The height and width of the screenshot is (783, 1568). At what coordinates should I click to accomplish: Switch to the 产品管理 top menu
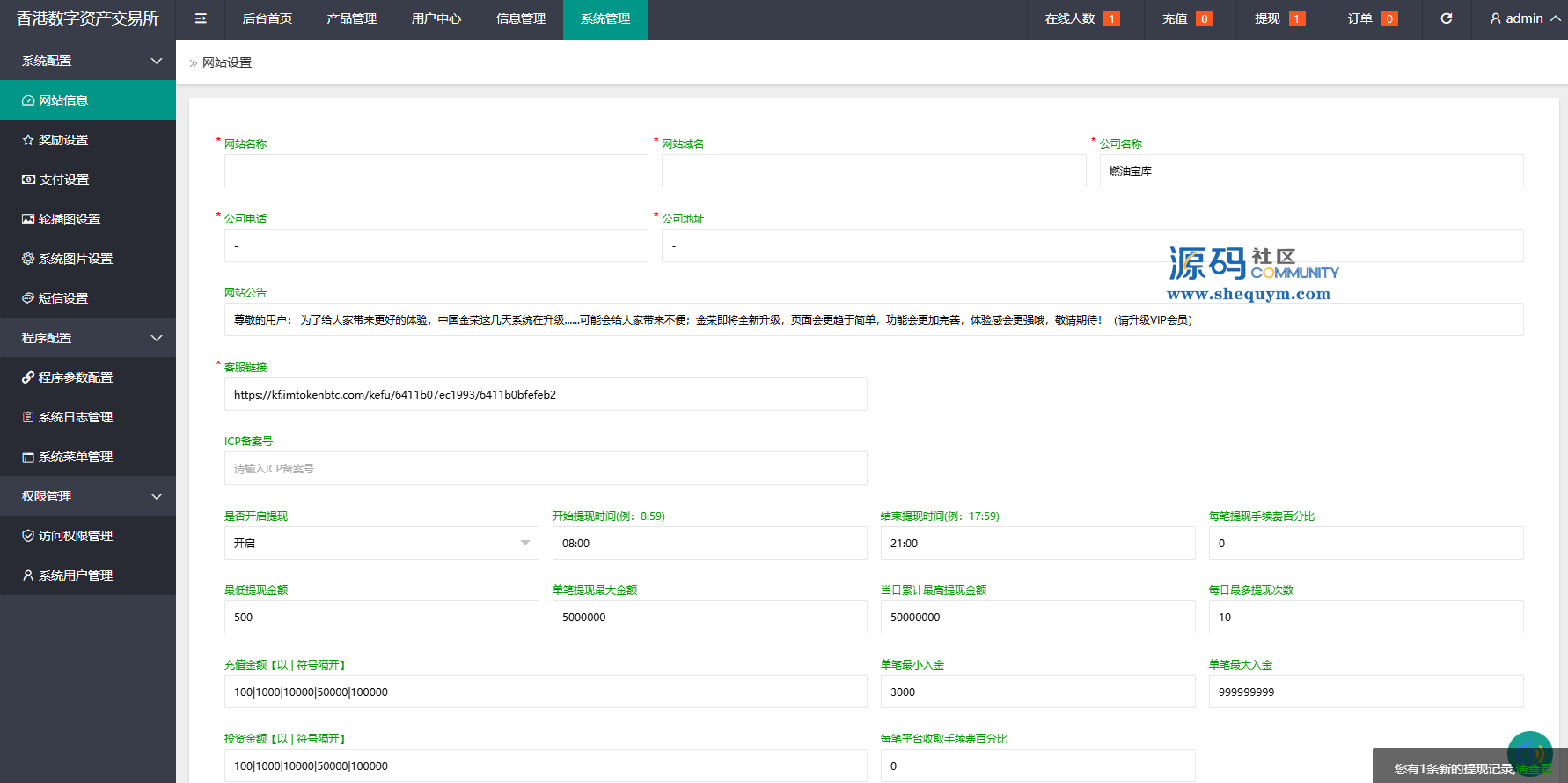[x=351, y=18]
